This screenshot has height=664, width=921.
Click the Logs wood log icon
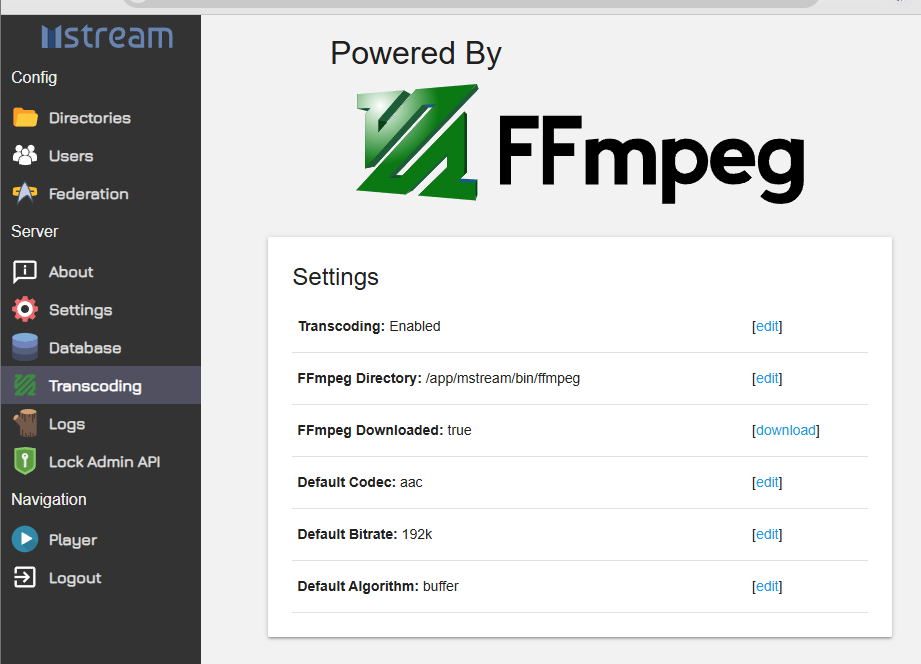click(25, 424)
